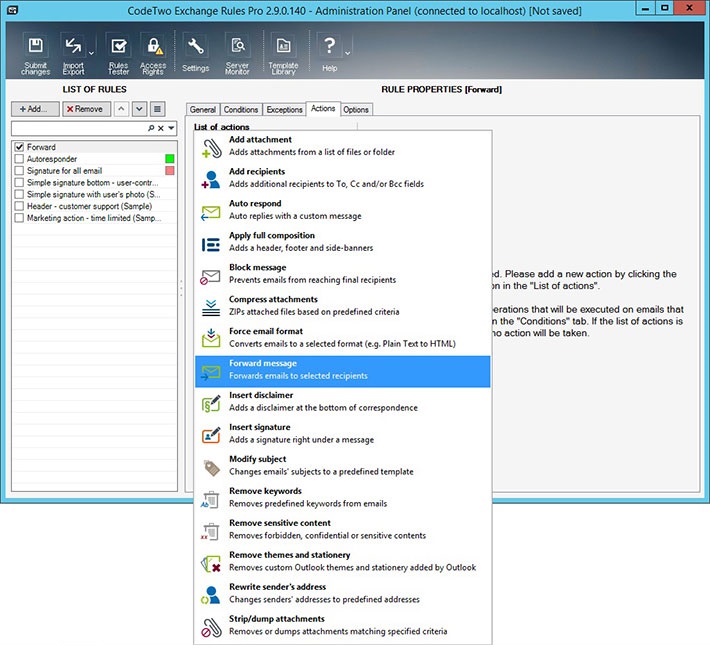Select Marketing action - time limited rule
This screenshot has width=710, height=648.
tap(94, 218)
